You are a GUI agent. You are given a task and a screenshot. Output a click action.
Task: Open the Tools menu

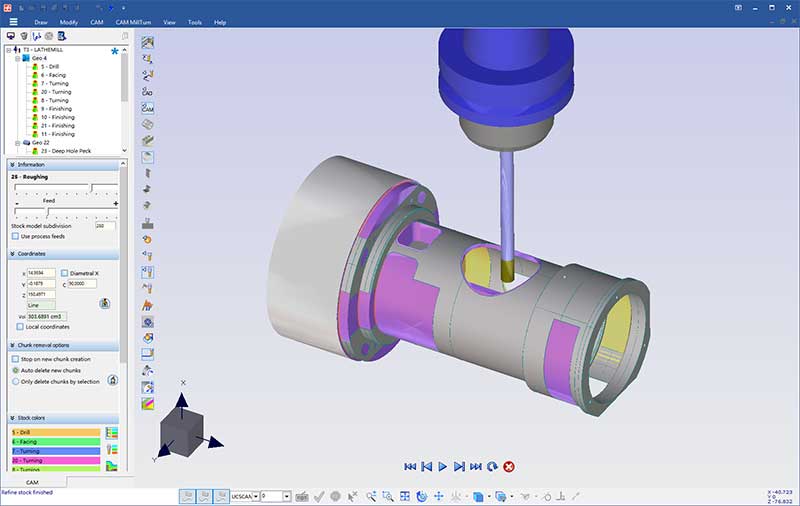pos(194,21)
